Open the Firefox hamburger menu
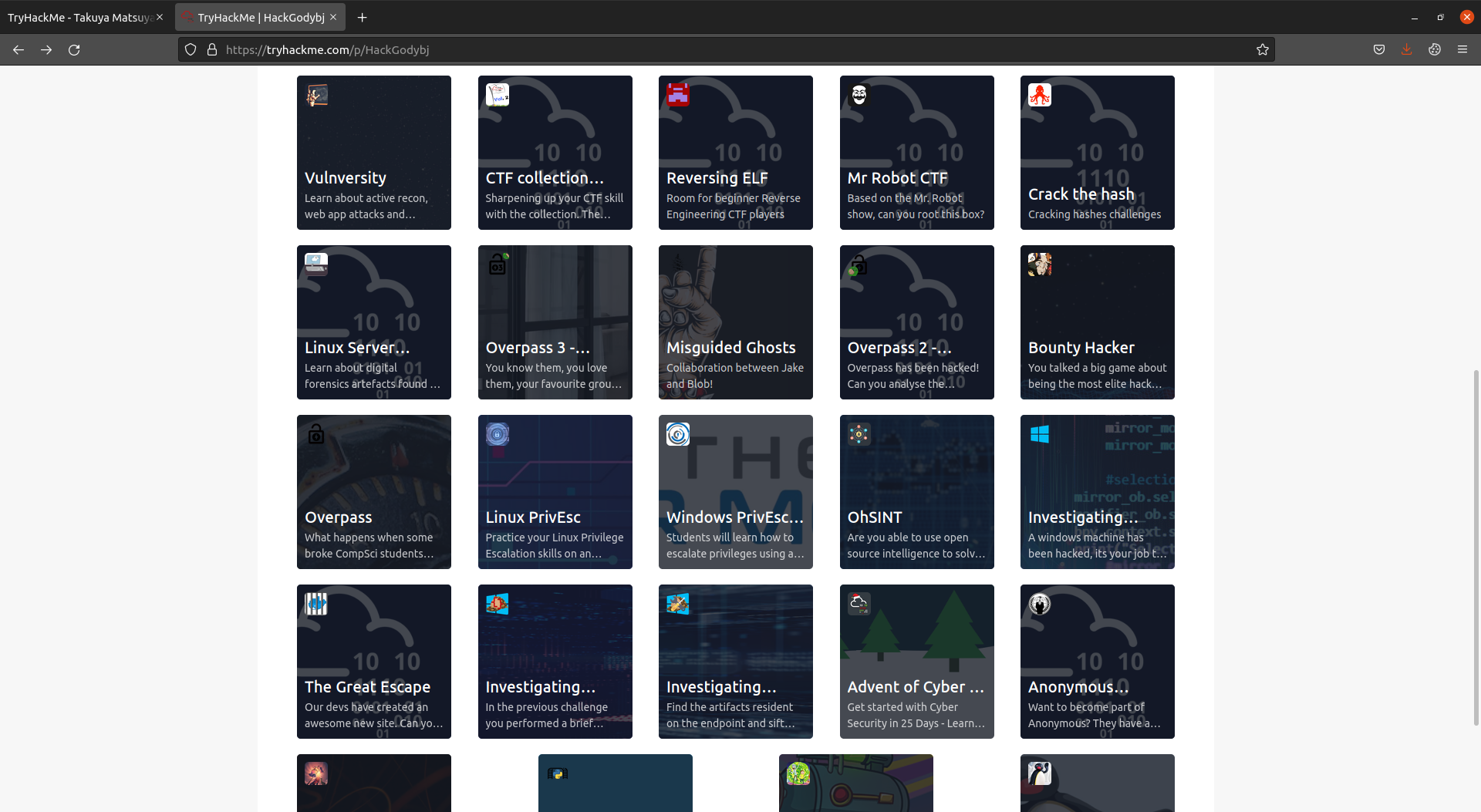This screenshot has height=812, width=1481. click(x=1462, y=50)
